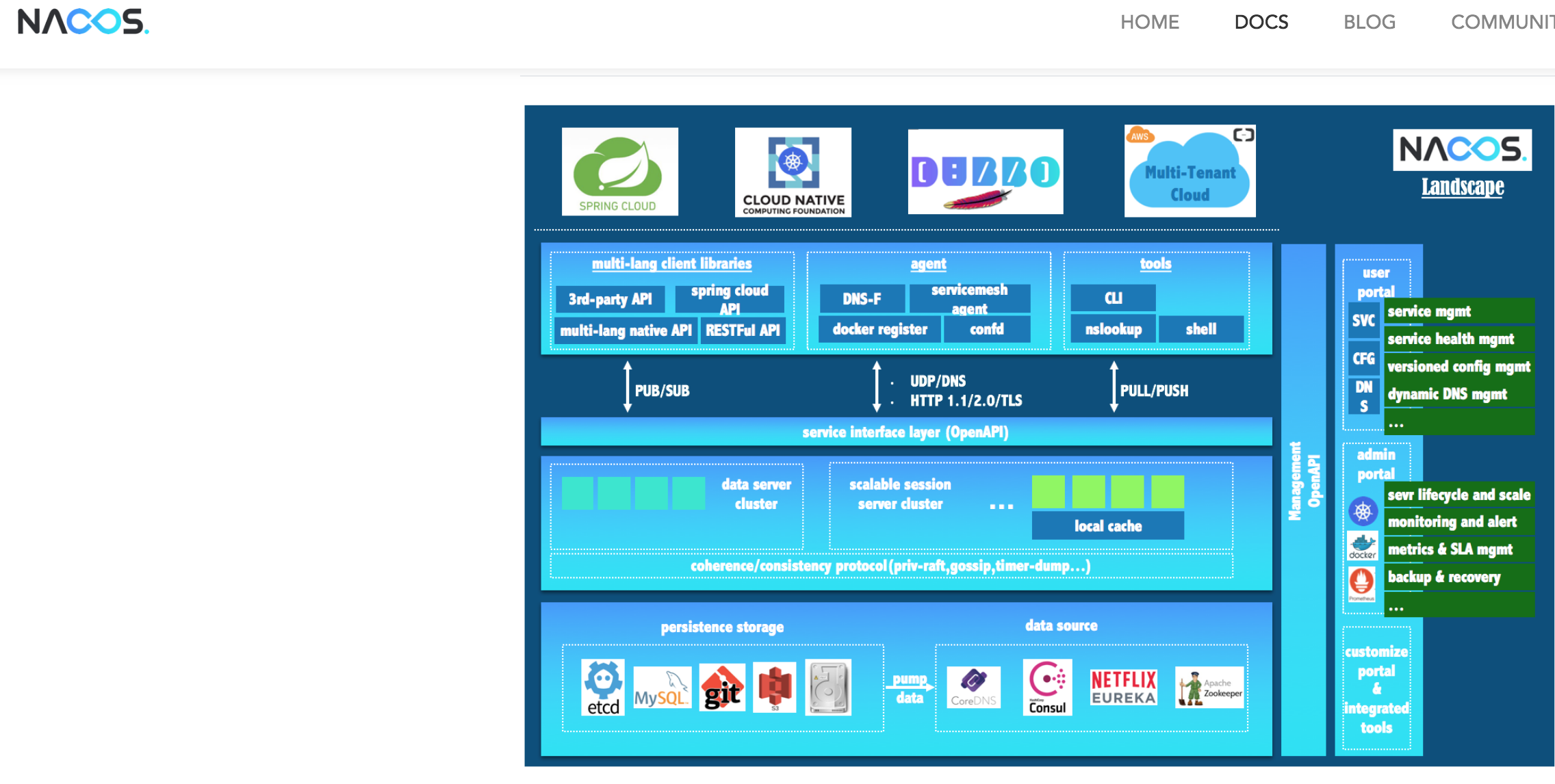
Task: Click the MySQL dolphin logo
Action: (x=661, y=688)
